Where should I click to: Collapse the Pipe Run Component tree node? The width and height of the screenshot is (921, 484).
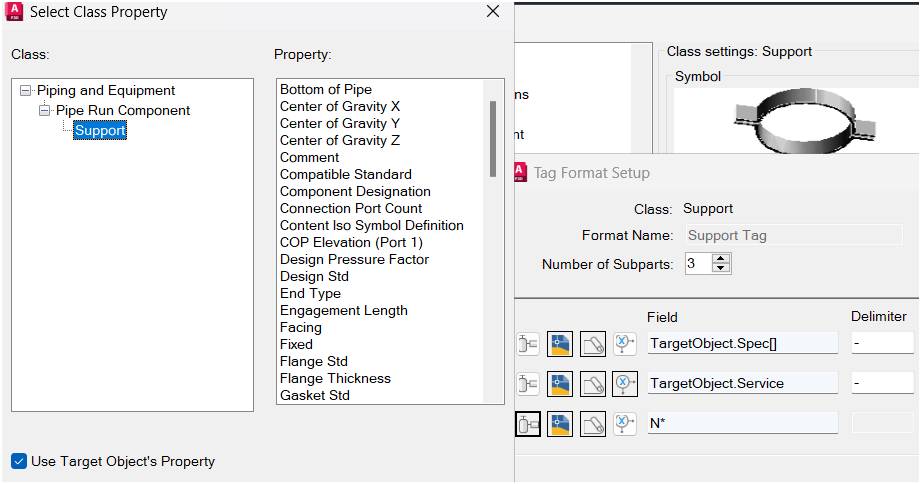click(45, 110)
